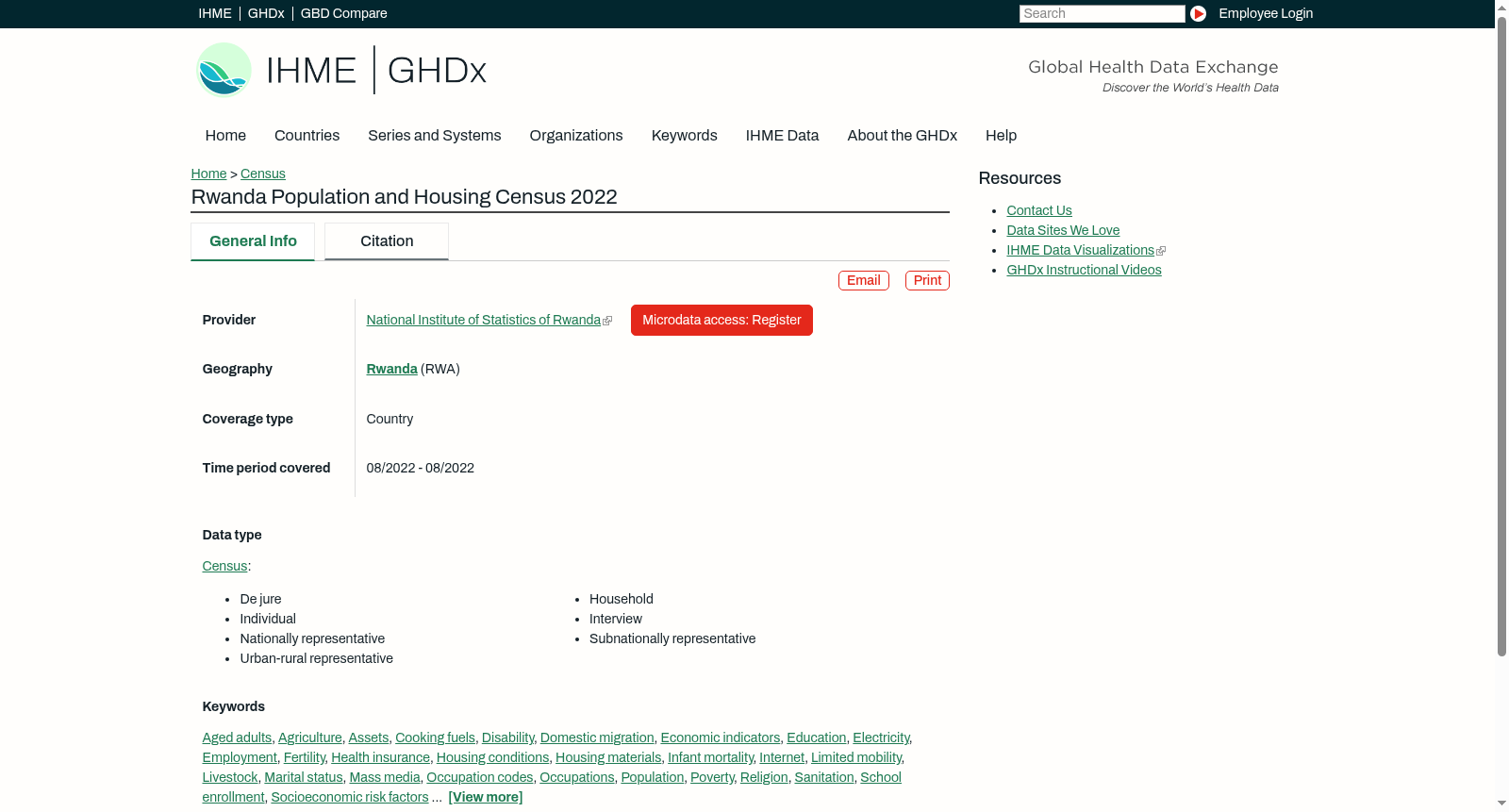Open the About the GHDx menu
Image resolution: width=1509 pixels, height=812 pixels.
902,136
